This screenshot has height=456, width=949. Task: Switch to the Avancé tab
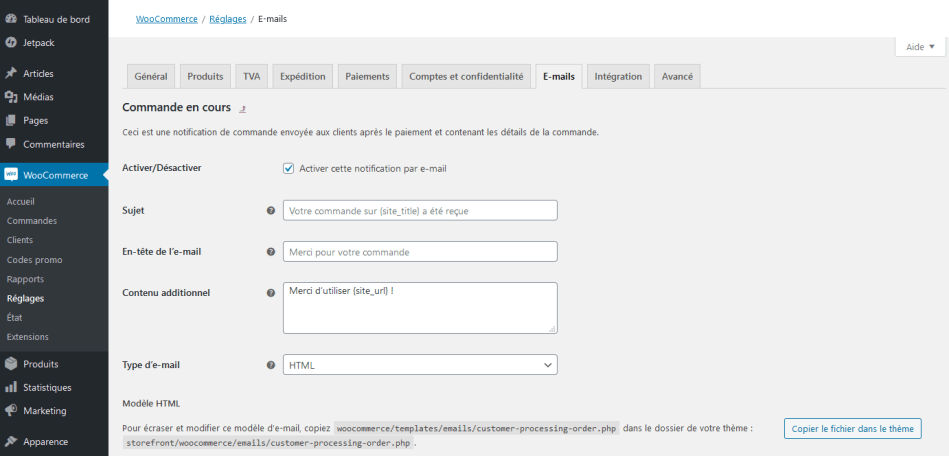677,76
